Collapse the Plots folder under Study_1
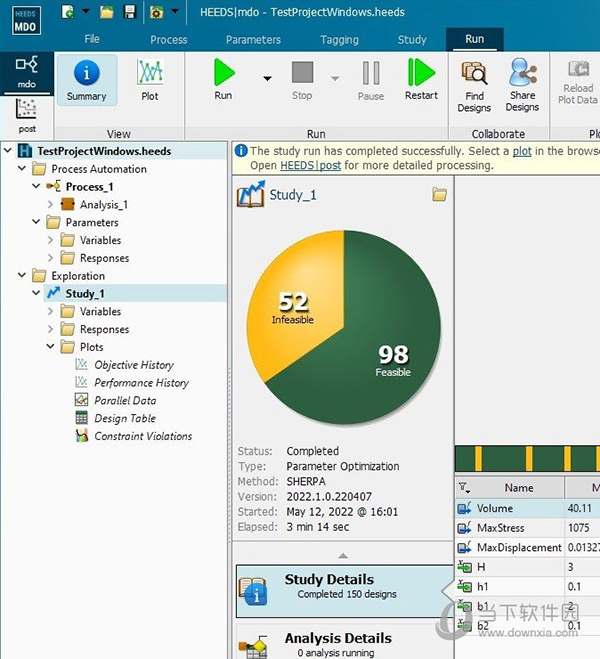600x659 pixels. (x=50, y=346)
